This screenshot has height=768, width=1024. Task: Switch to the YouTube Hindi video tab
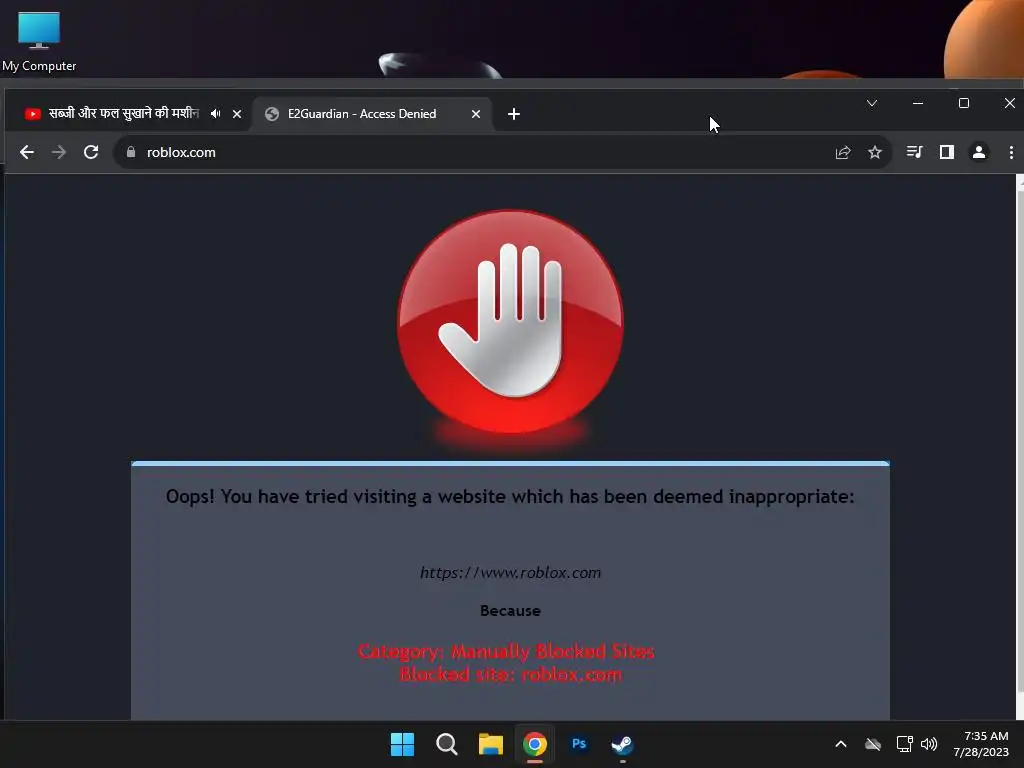(124, 114)
